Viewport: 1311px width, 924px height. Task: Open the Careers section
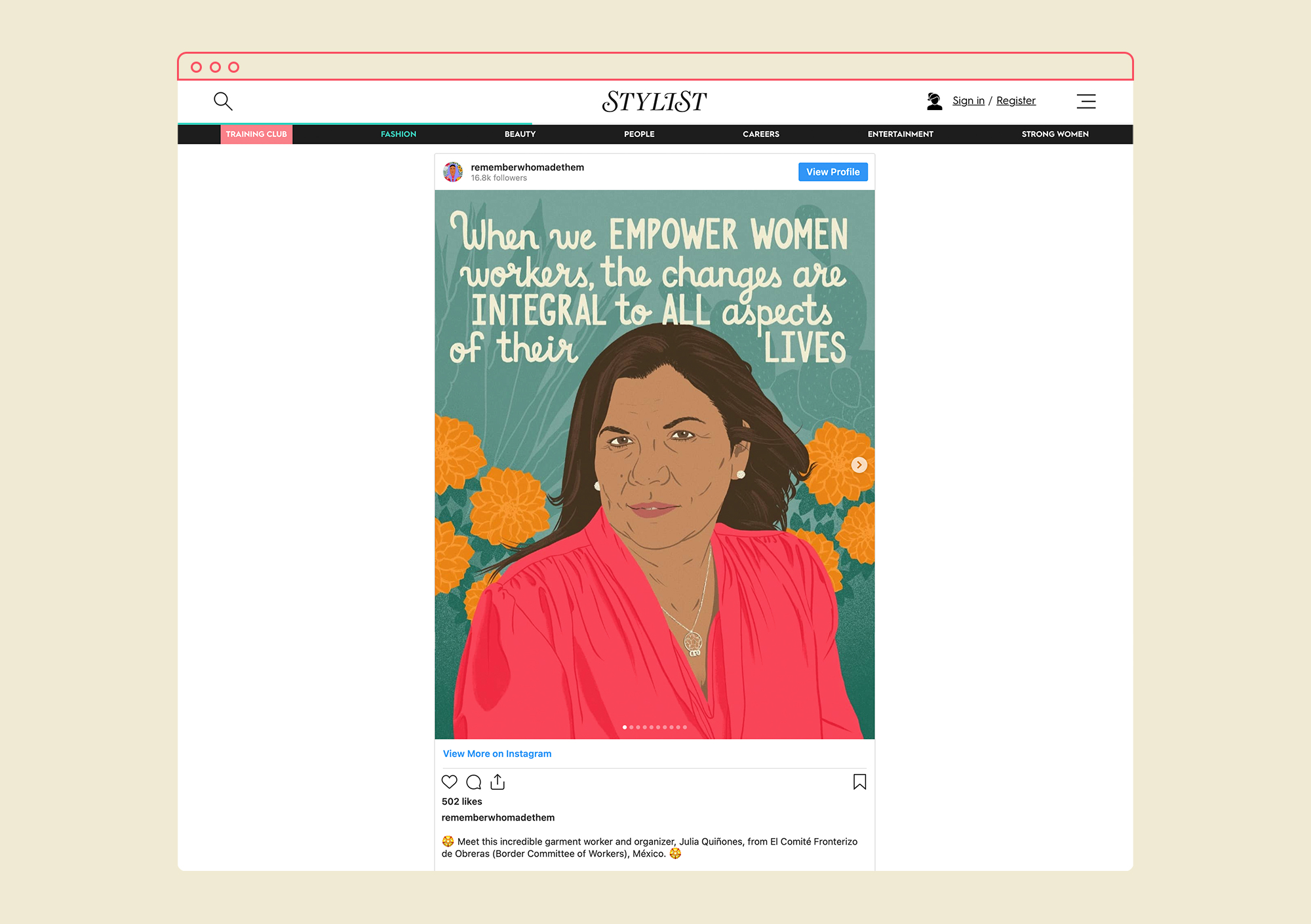click(761, 134)
